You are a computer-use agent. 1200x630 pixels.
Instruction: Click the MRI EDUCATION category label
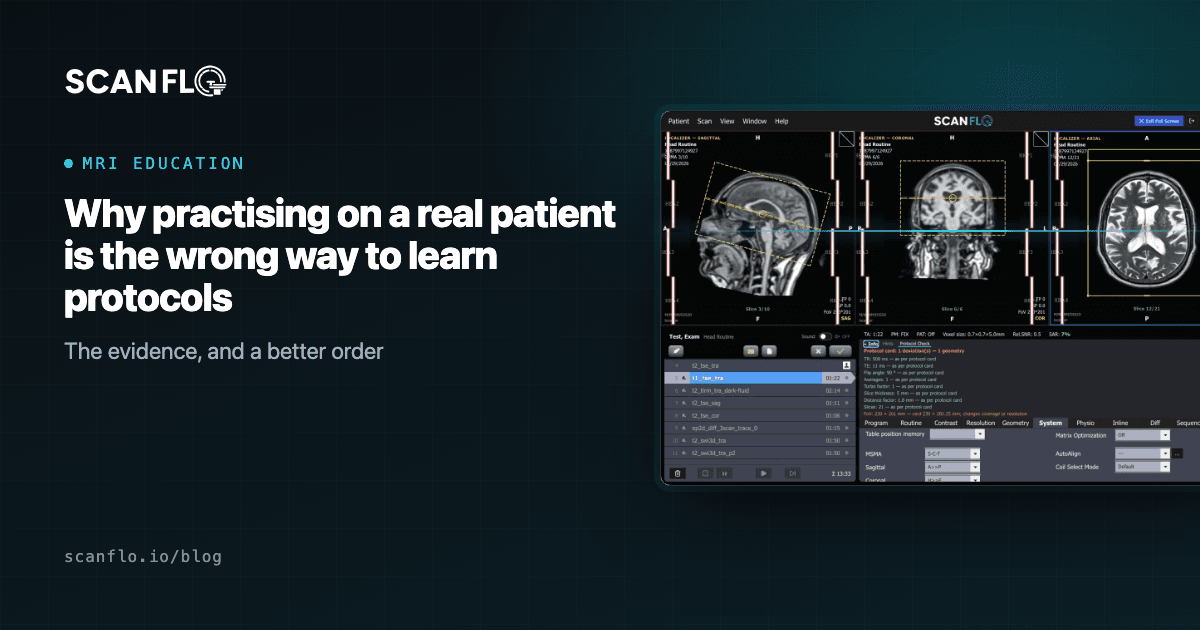(163, 163)
